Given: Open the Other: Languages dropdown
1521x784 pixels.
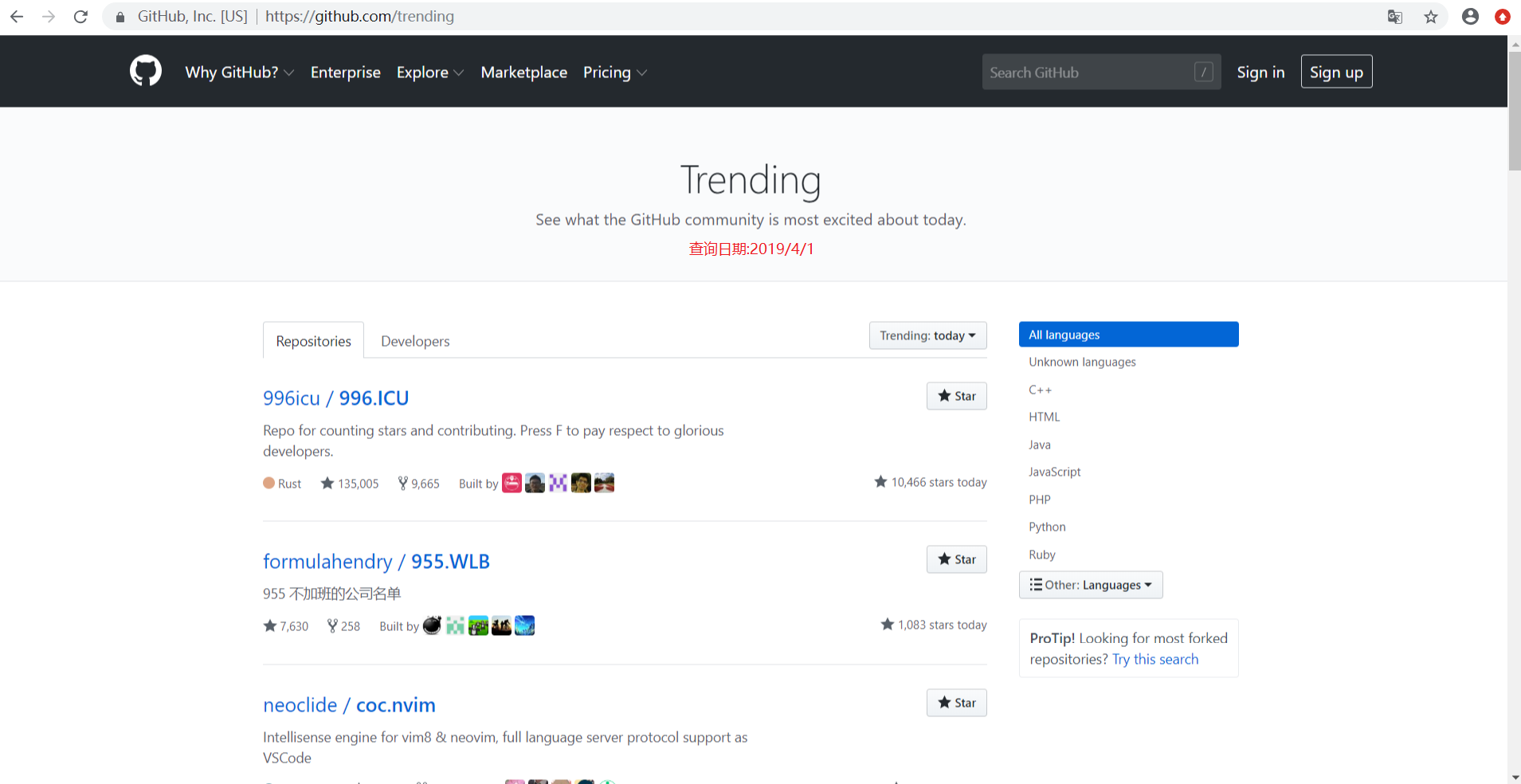Looking at the screenshot, I should coord(1091,585).
